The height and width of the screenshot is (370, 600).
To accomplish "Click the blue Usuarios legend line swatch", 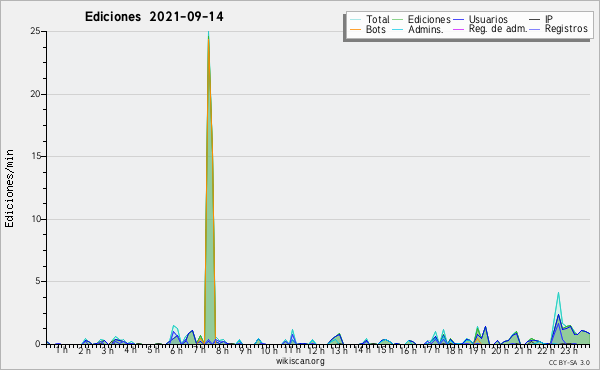I will pyautogui.click(x=458, y=19).
